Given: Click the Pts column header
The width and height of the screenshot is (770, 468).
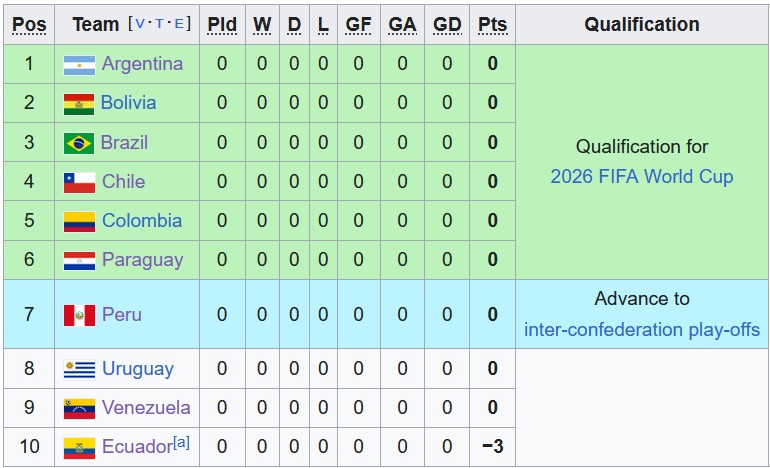Looking at the screenshot, I should (492, 24).
